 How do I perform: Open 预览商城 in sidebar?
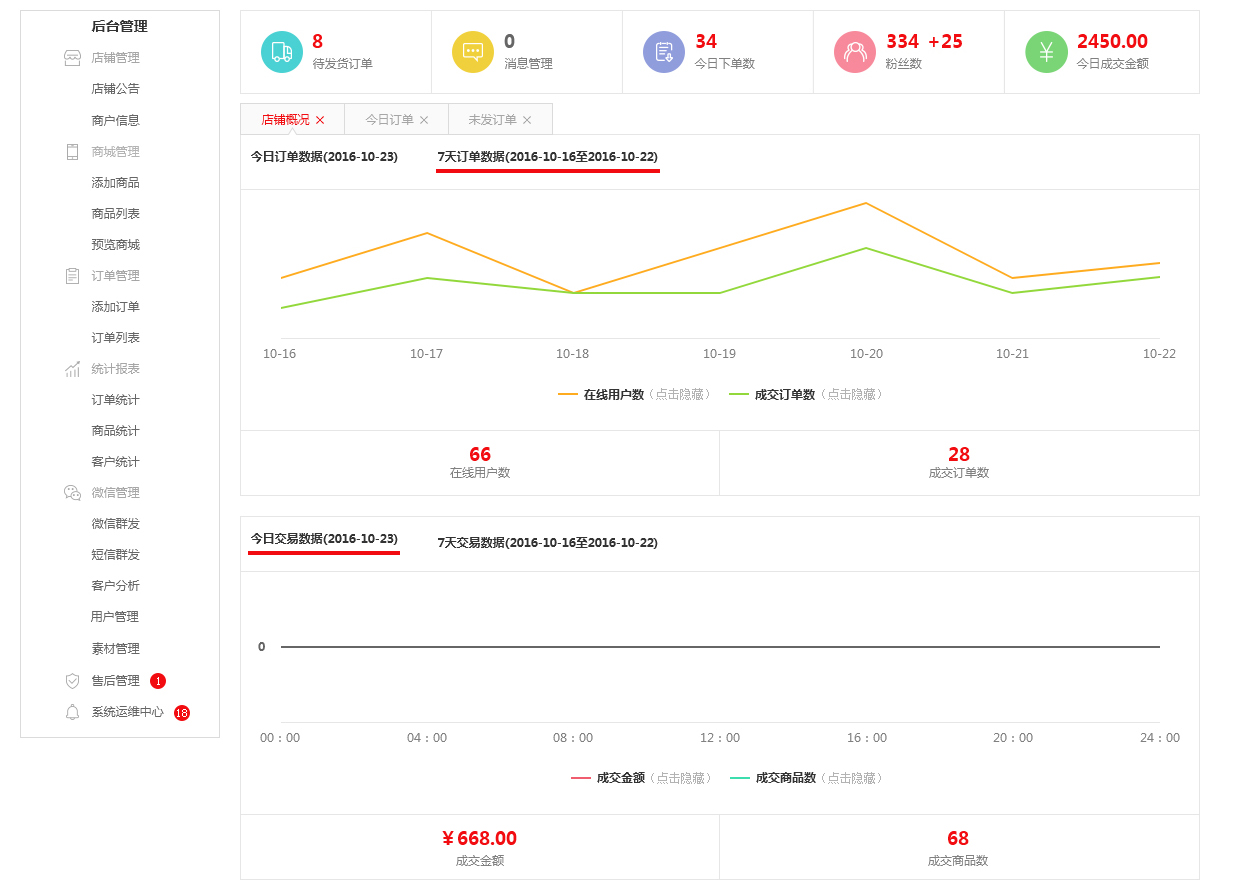[x=115, y=245]
